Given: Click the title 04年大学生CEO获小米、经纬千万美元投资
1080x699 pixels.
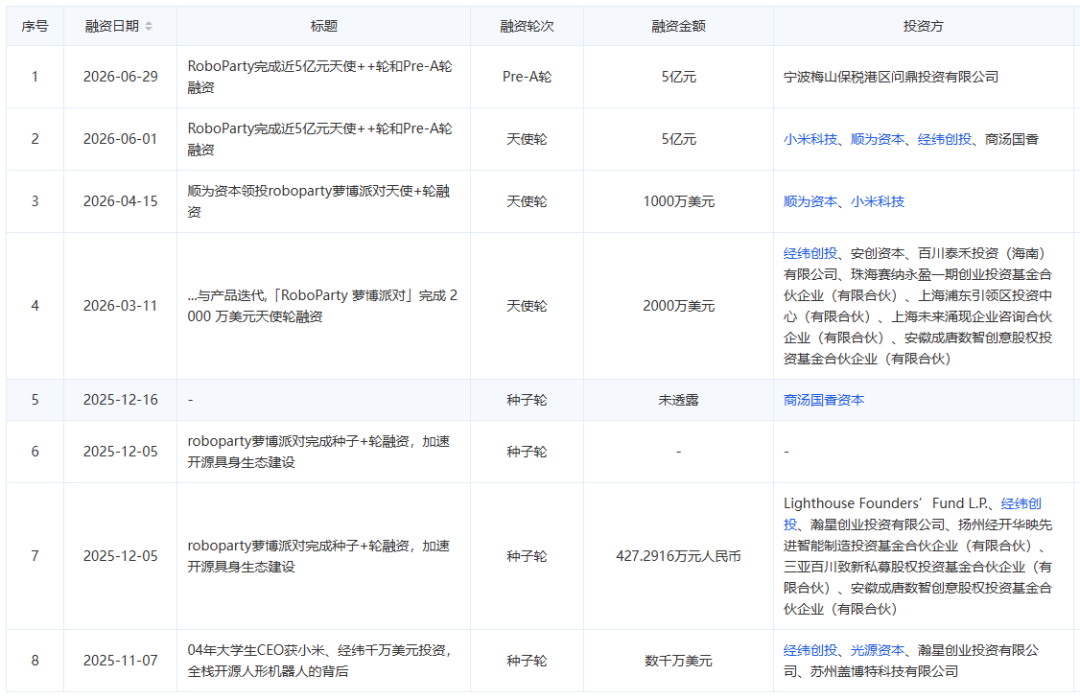Looking at the screenshot, I should [x=320, y=660].
